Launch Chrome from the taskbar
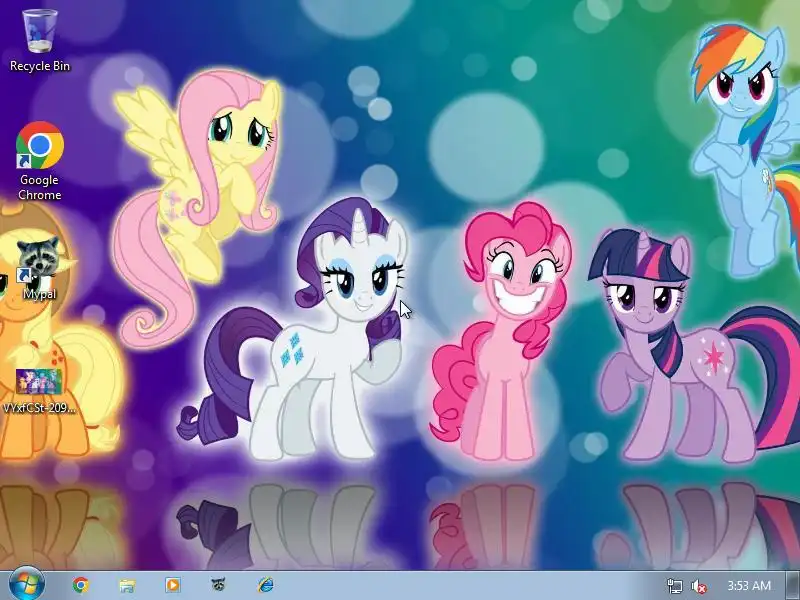The image size is (800, 600). pyautogui.click(x=81, y=585)
